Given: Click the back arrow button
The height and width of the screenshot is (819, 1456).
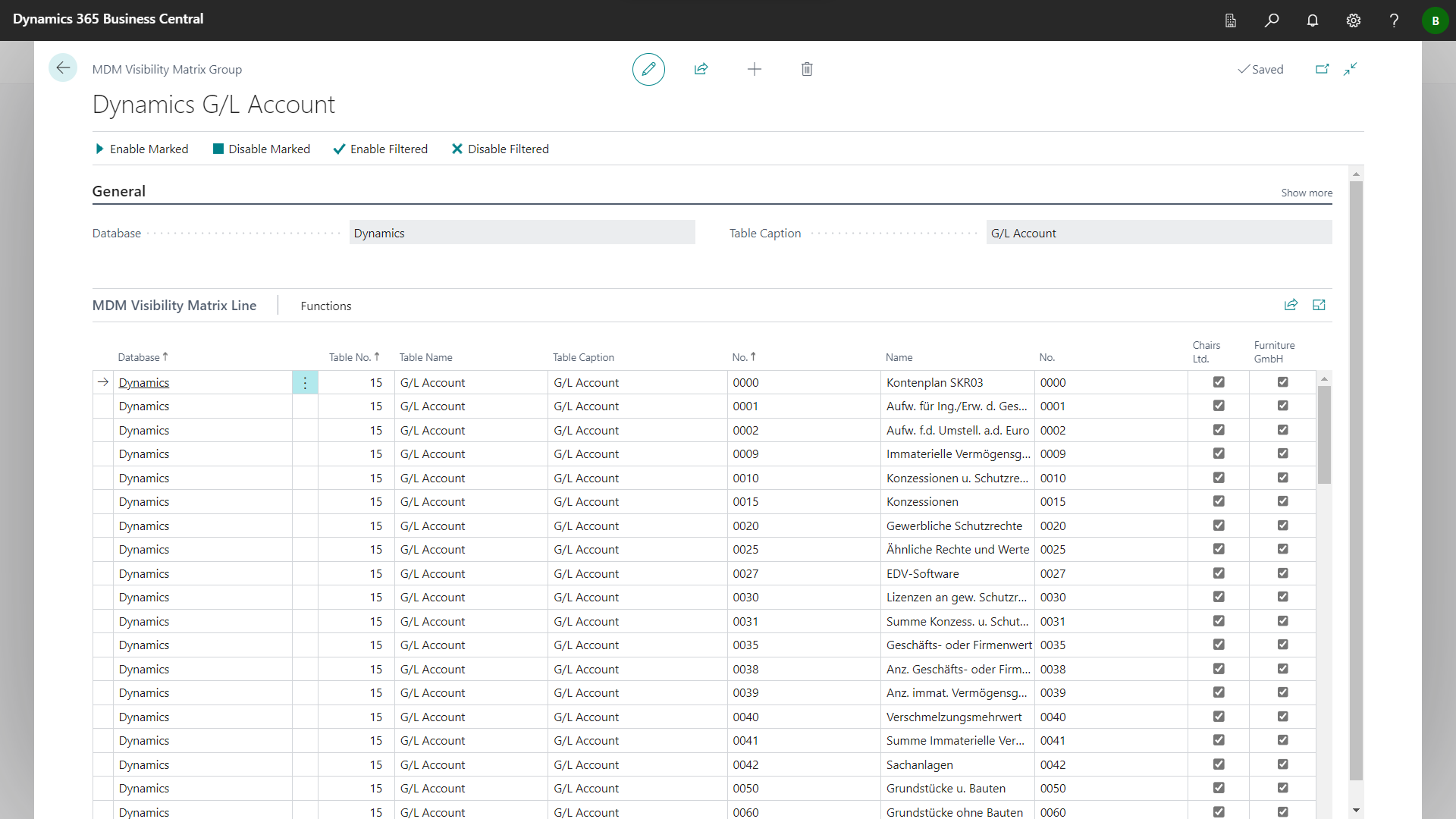Looking at the screenshot, I should (x=63, y=68).
